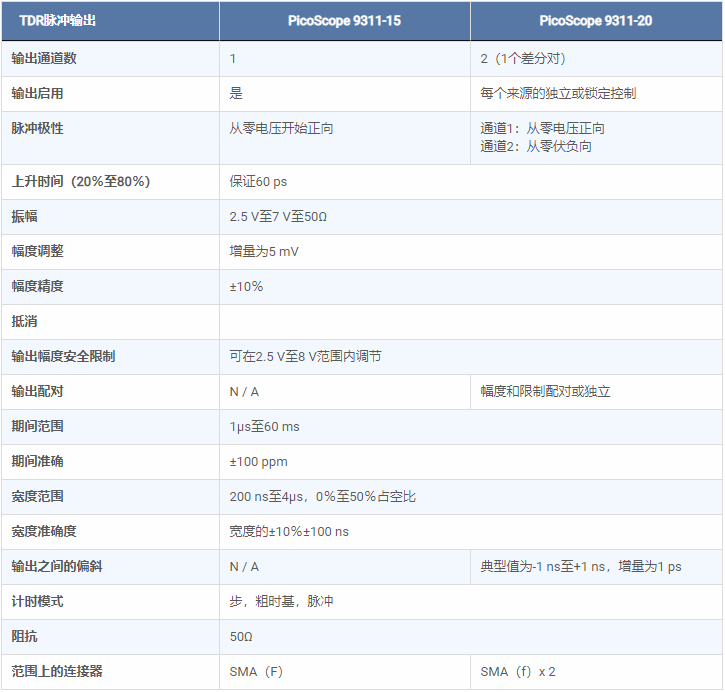Select the PicoScope 9311-15 column header

pyautogui.click(x=344, y=20)
